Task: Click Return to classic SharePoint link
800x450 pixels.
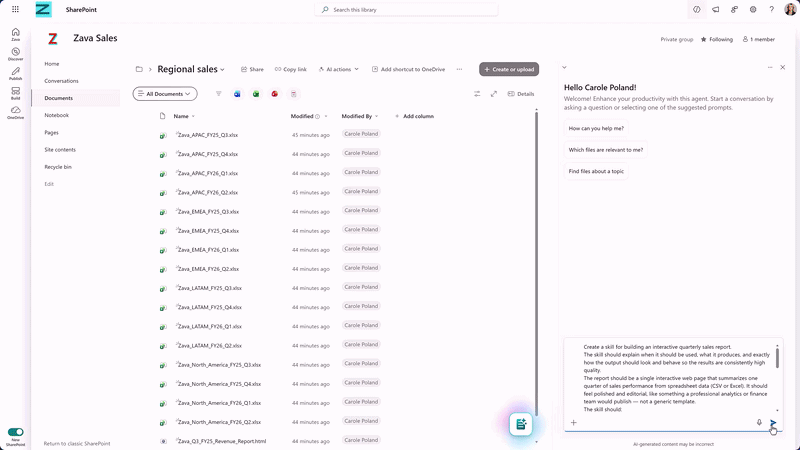Action: pyautogui.click(x=77, y=443)
